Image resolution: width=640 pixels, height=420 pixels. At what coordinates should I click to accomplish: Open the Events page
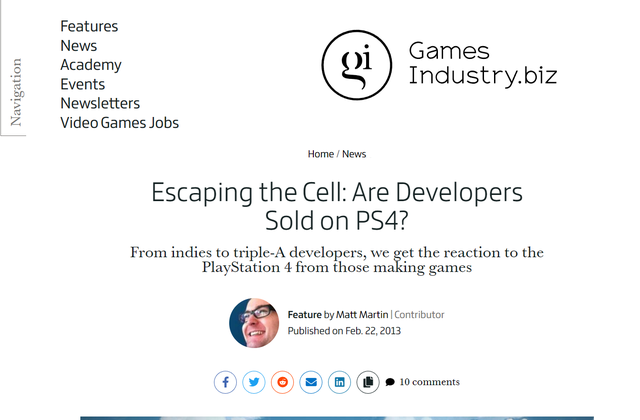tap(83, 84)
